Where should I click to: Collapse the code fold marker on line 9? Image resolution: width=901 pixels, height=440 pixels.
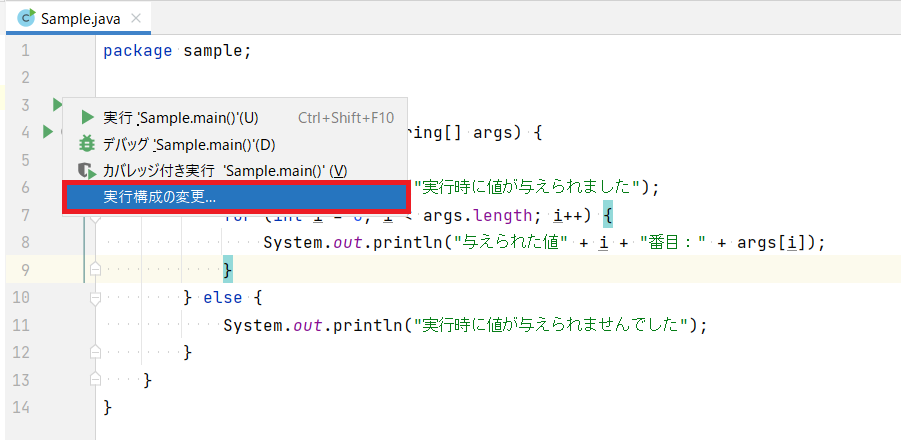95,269
